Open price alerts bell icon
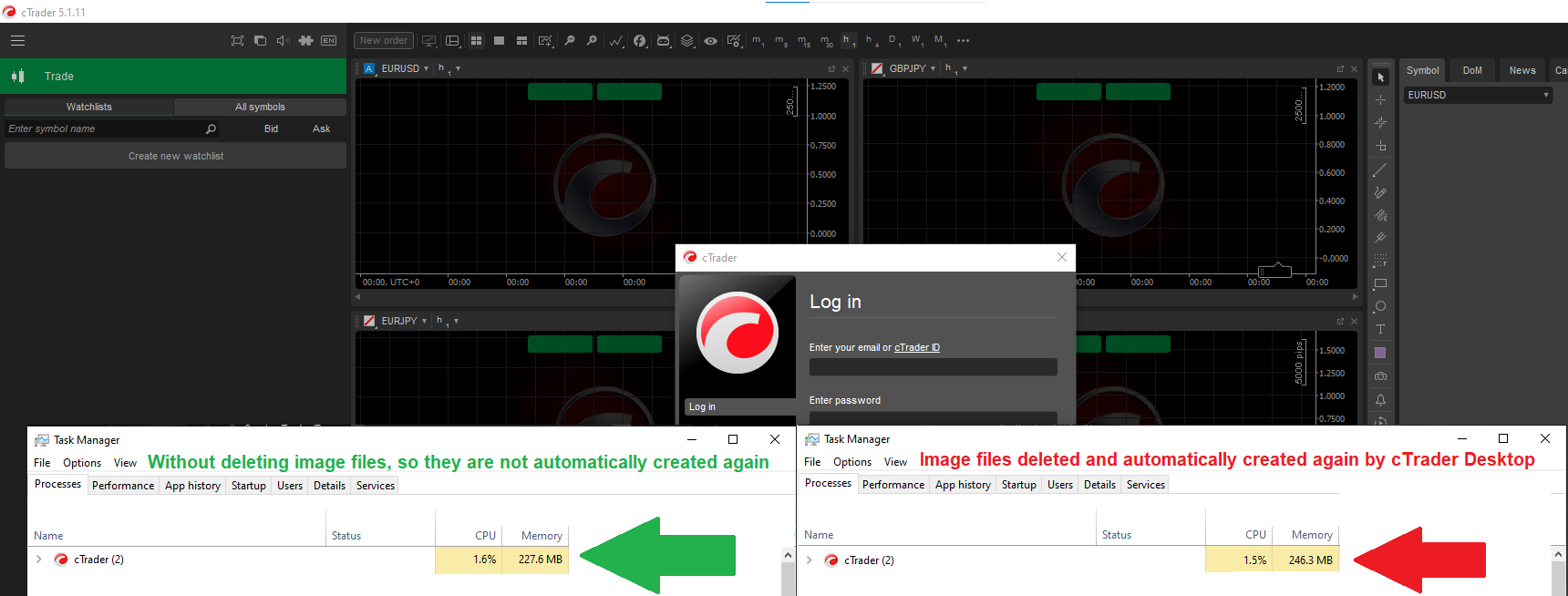 click(x=1380, y=399)
